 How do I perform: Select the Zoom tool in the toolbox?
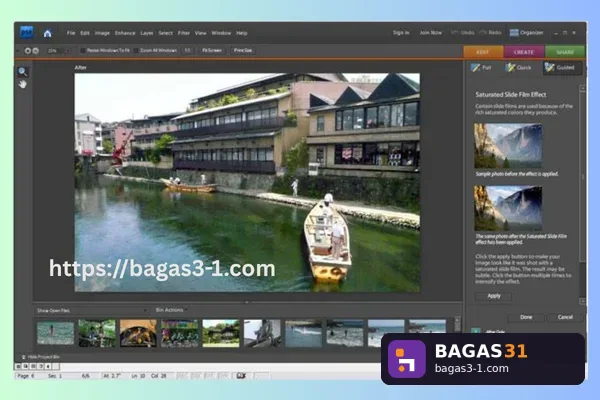point(23,72)
